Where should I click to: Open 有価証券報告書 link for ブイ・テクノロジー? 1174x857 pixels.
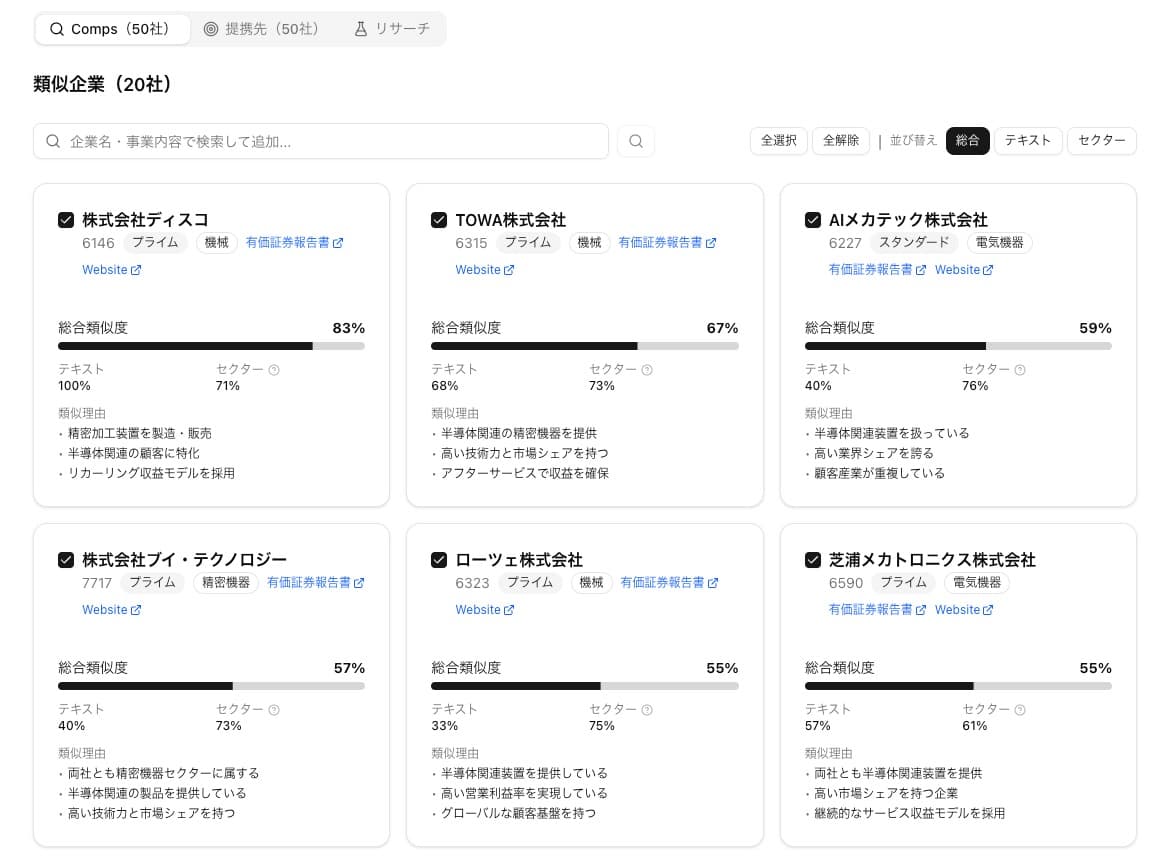coord(316,582)
